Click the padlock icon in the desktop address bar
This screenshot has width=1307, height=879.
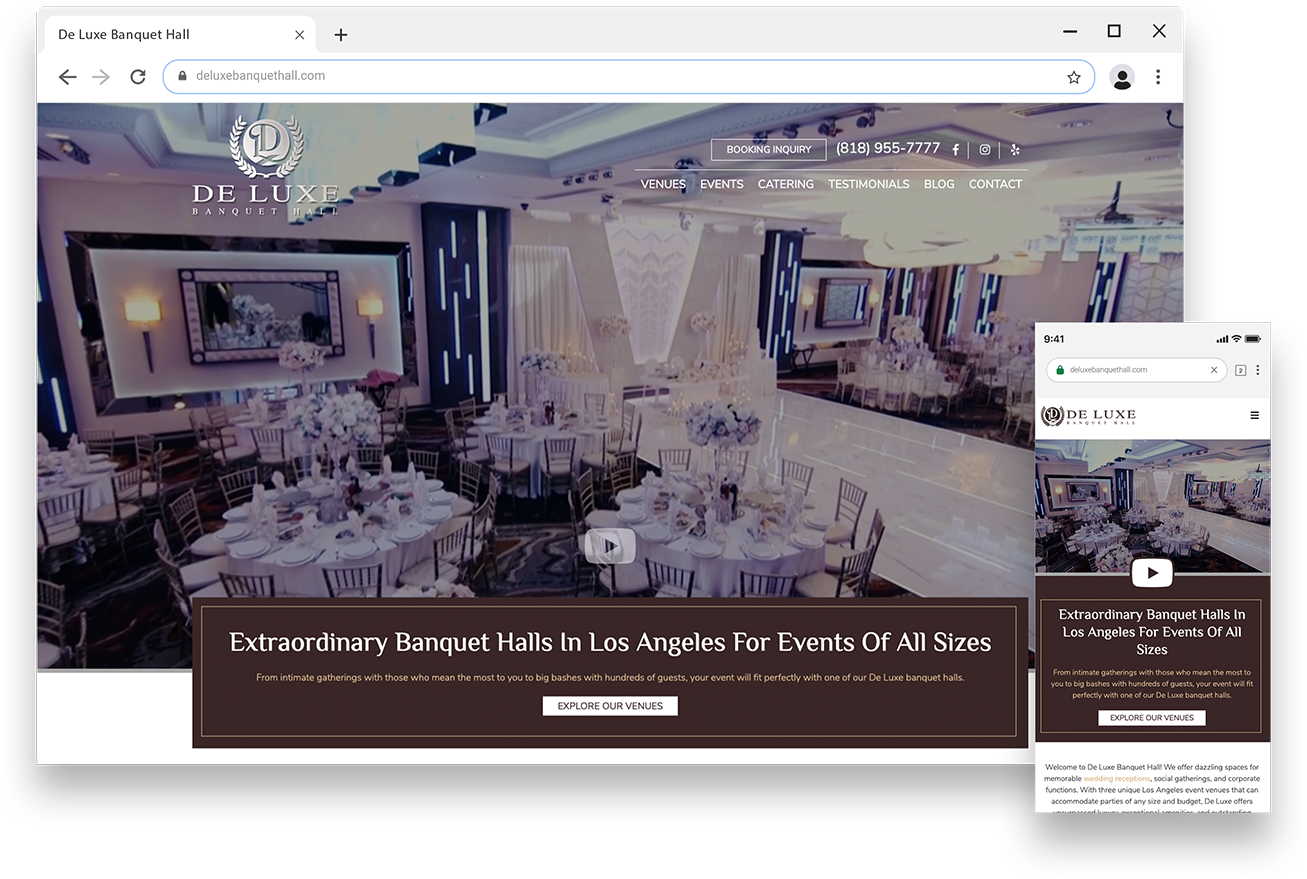point(182,76)
